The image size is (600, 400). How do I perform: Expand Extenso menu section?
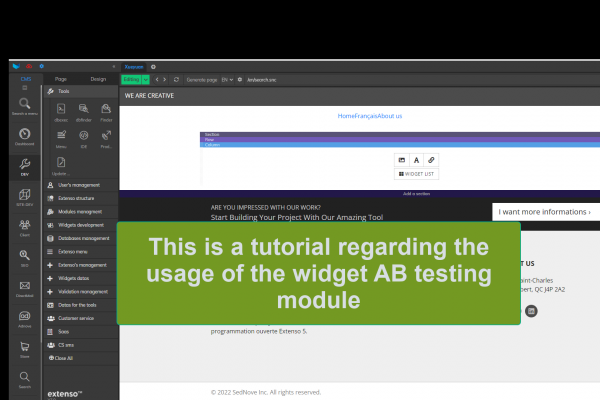coord(81,251)
